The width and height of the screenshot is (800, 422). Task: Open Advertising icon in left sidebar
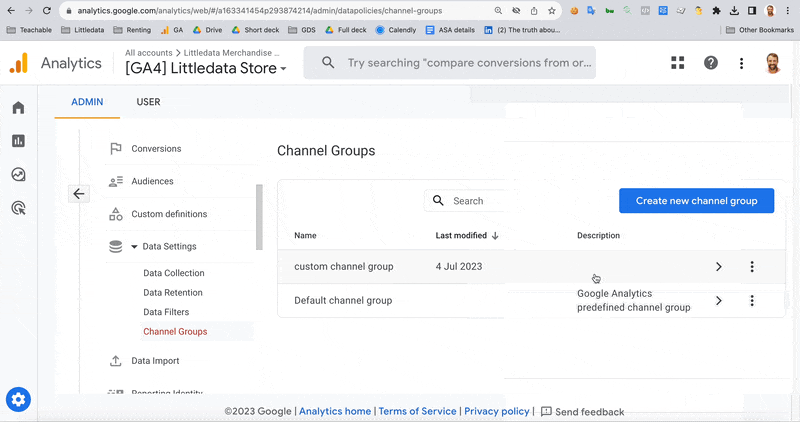(18, 208)
